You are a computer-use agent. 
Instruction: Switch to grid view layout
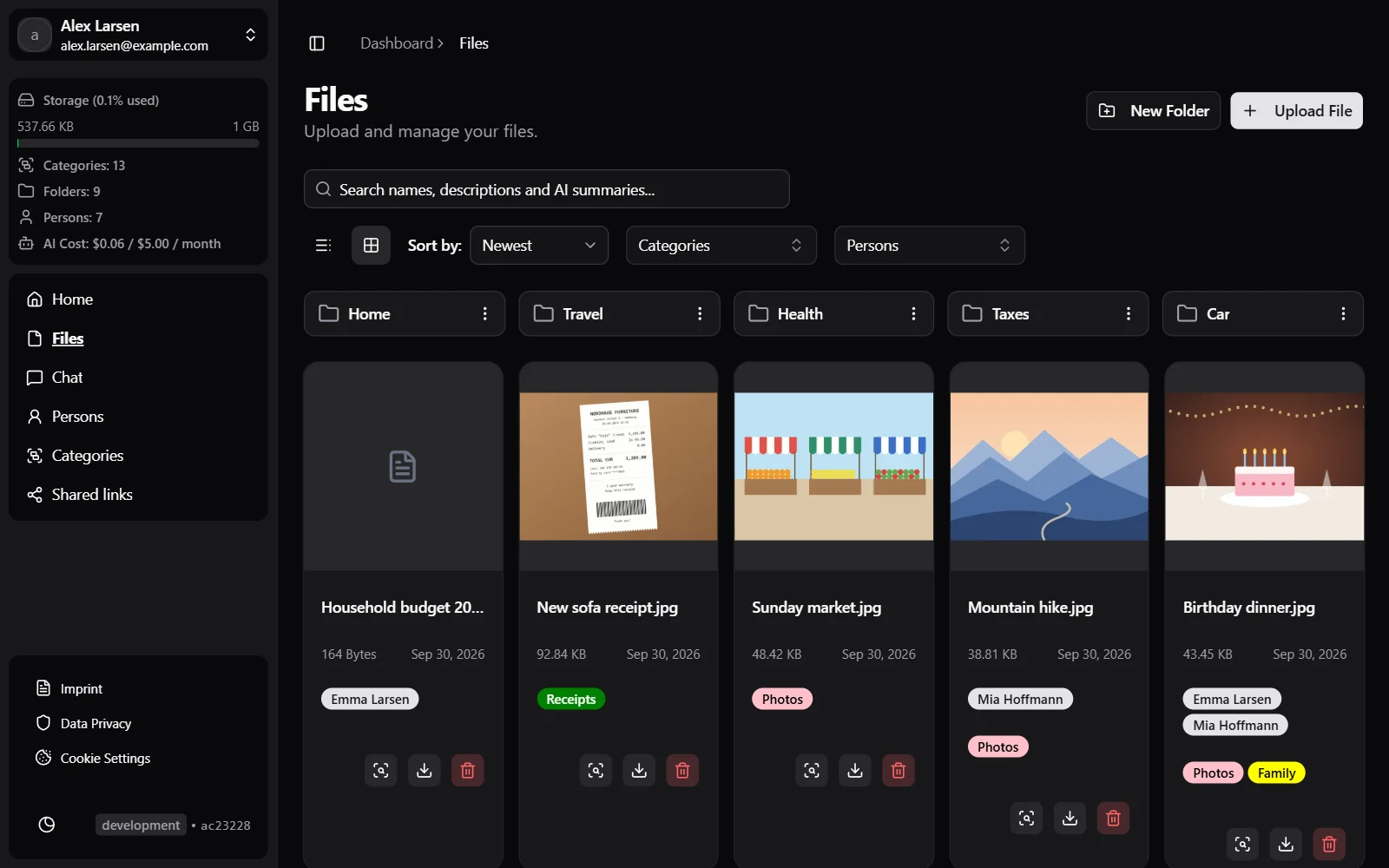(371, 246)
